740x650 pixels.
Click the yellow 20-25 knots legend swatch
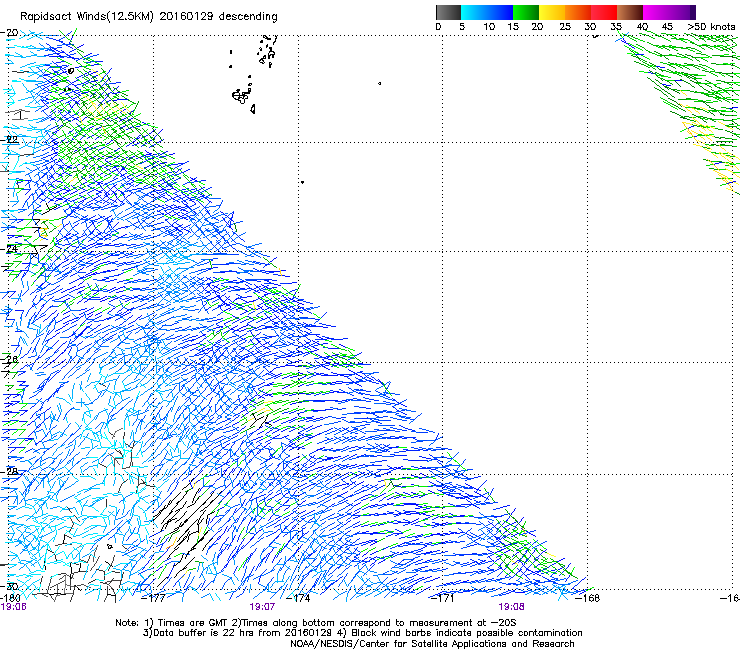552,12
